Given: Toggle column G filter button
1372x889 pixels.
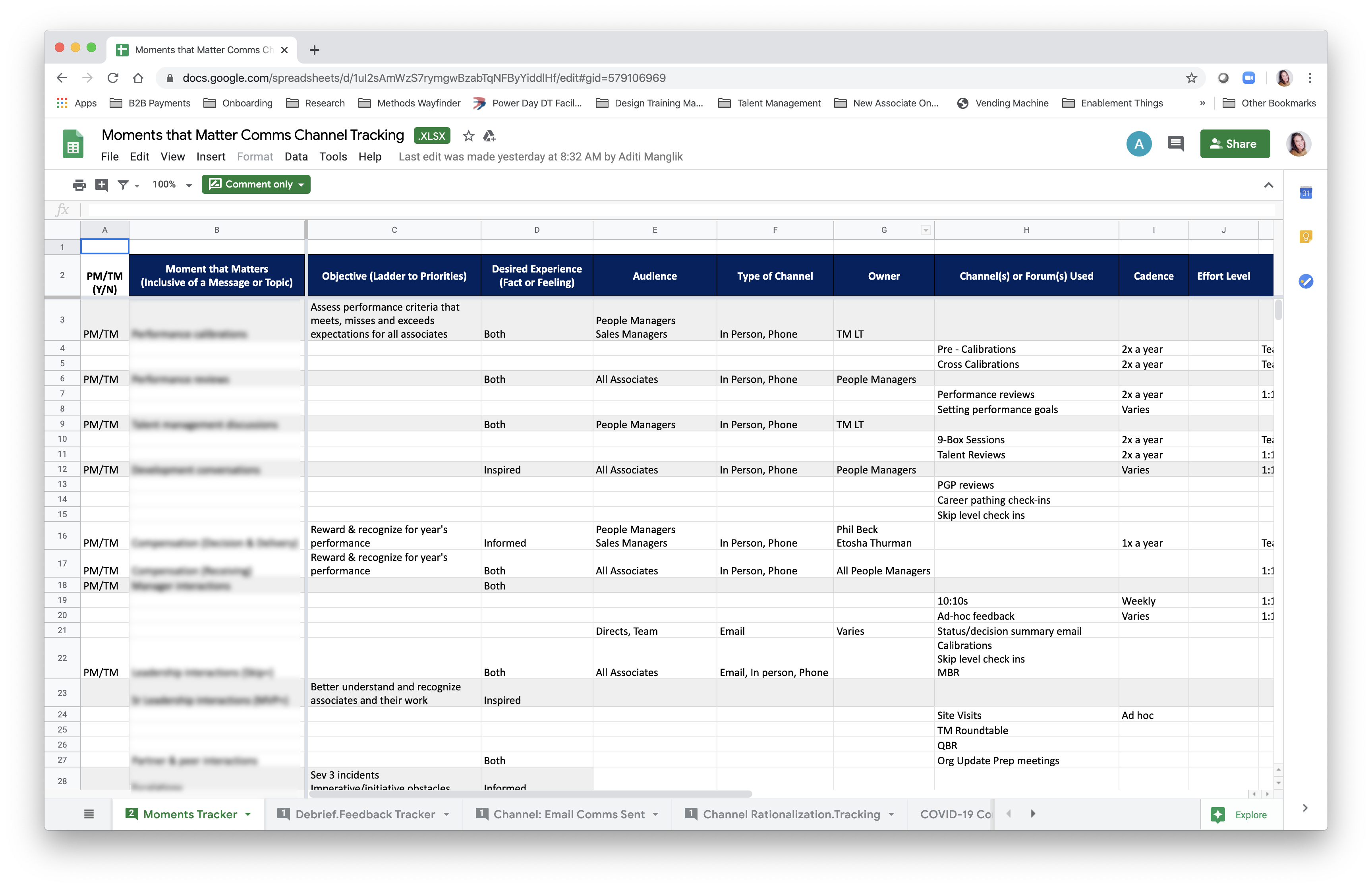Looking at the screenshot, I should (x=925, y=230).
